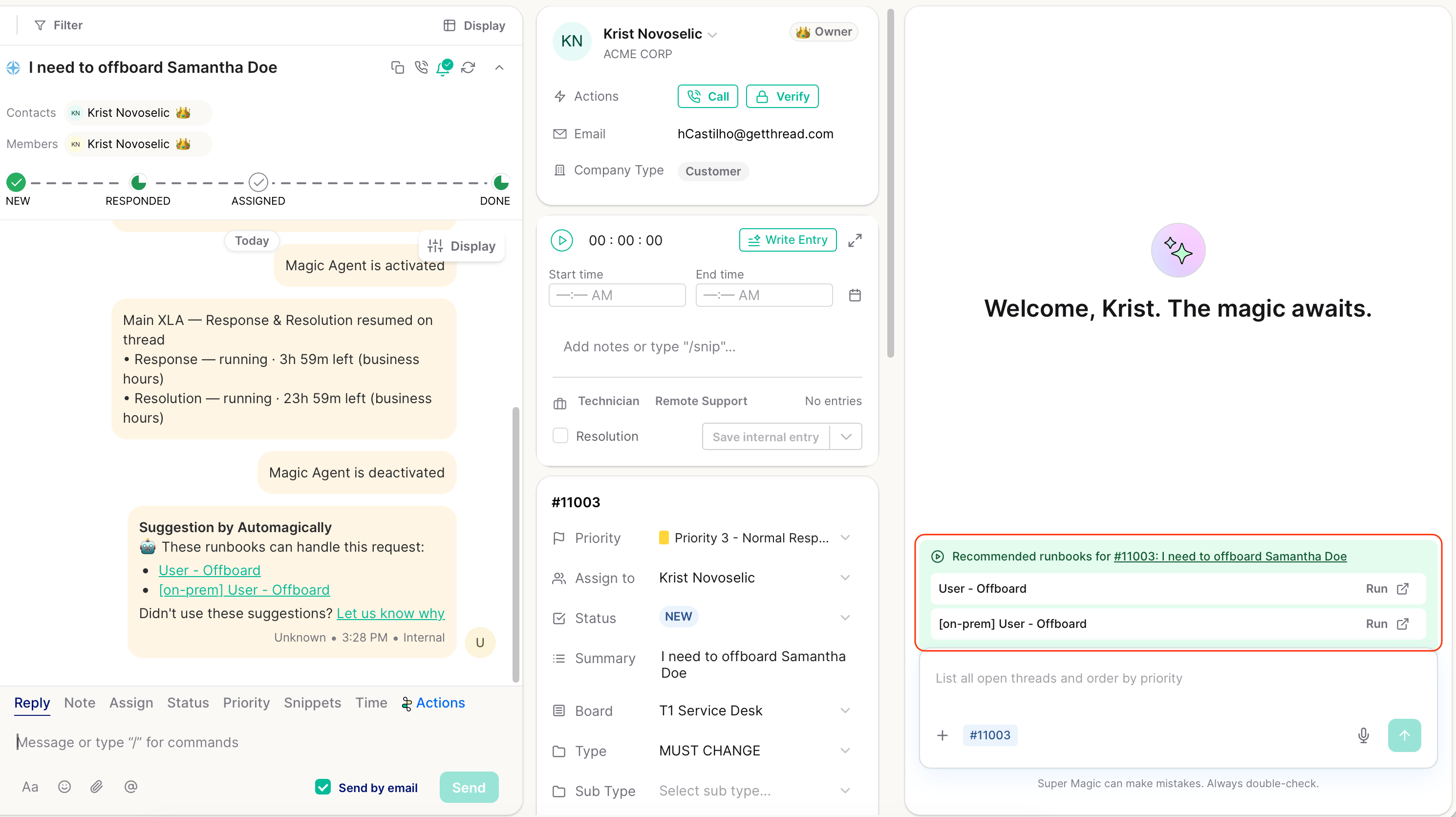The width and height of the screenshot is (1456, 817).
Task: Click the microphone voice input icon
Action: click(x=1363, y=735)
